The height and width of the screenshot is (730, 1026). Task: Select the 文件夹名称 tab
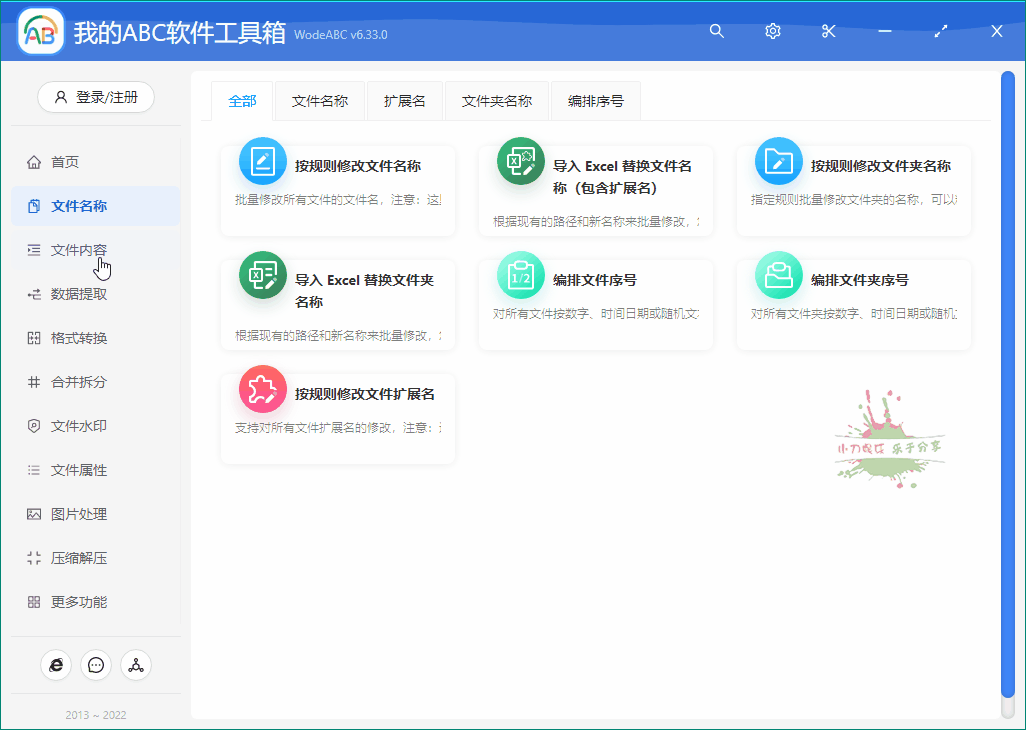(497, 101)
